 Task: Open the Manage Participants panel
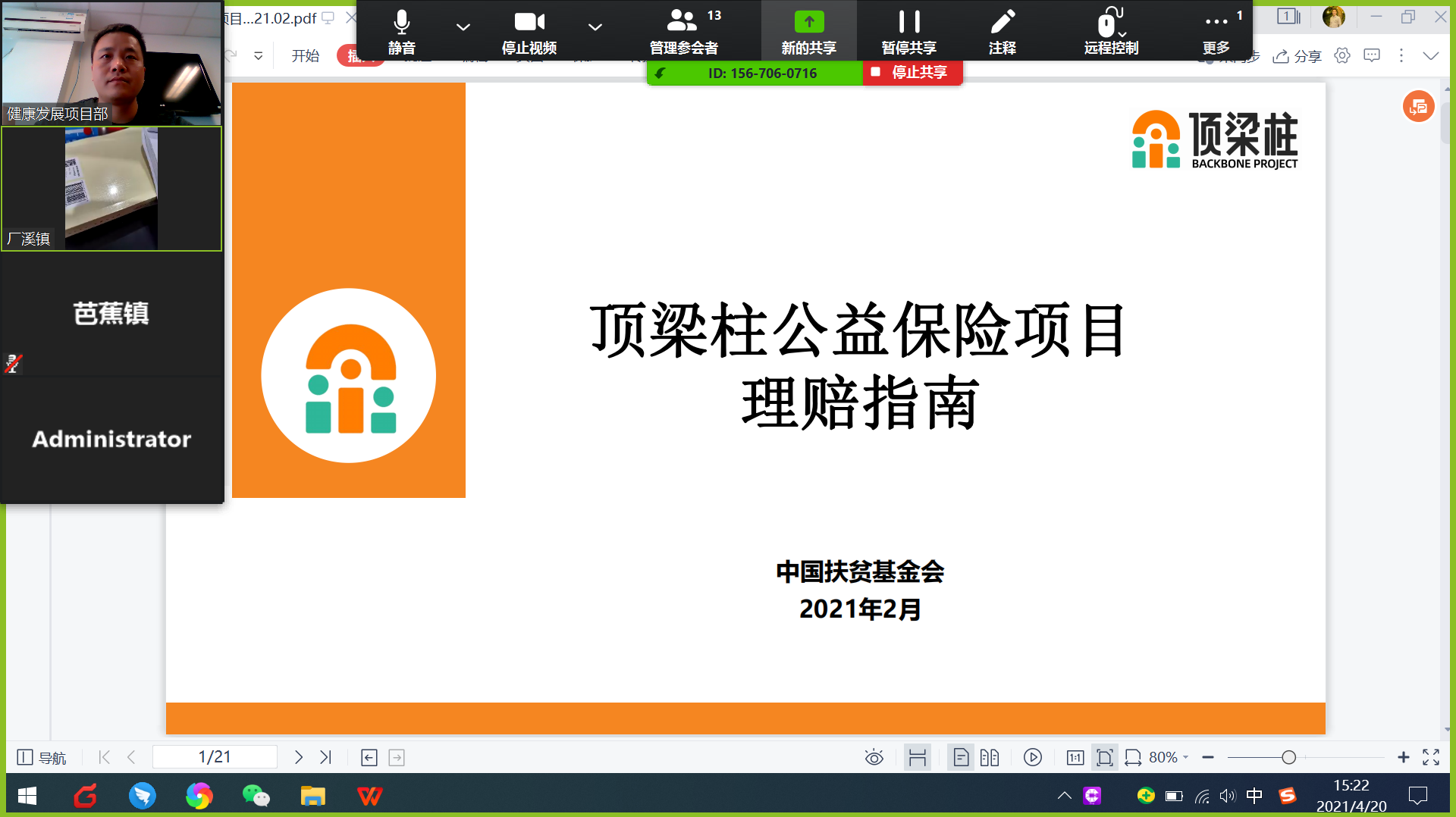coord(684,32)
